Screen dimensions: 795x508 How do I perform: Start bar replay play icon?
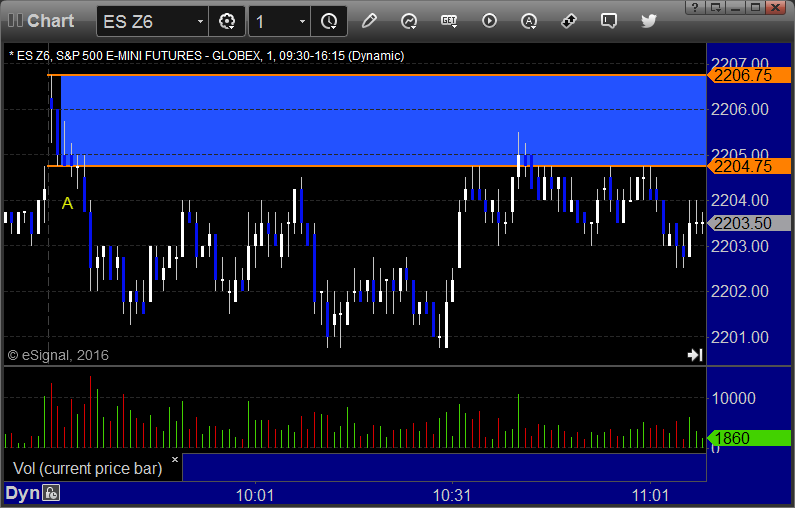[489, 21]
